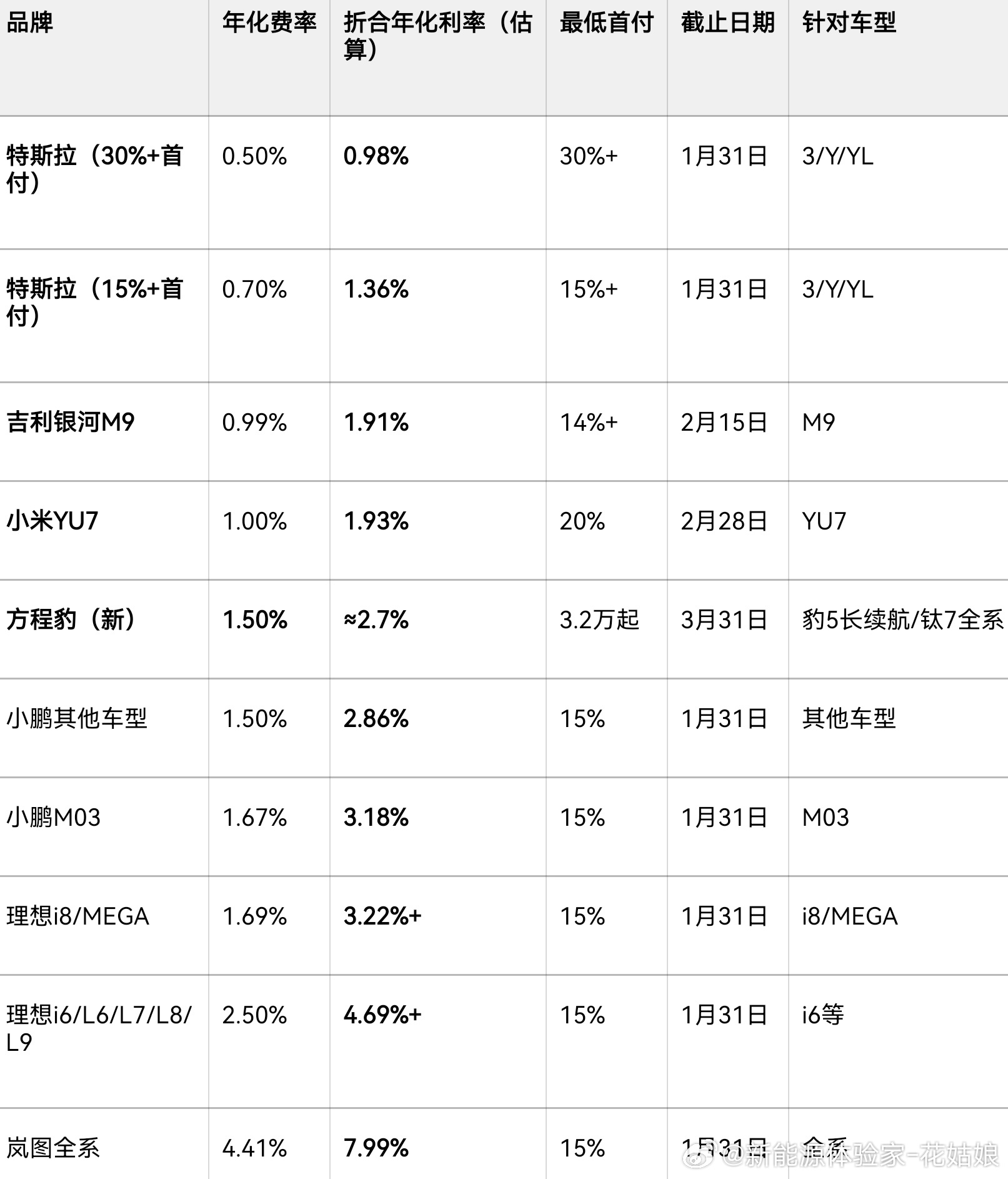Click the 品牌 column header
This screenshot has height=1179, width=1008.
click(x=29, y=23)
